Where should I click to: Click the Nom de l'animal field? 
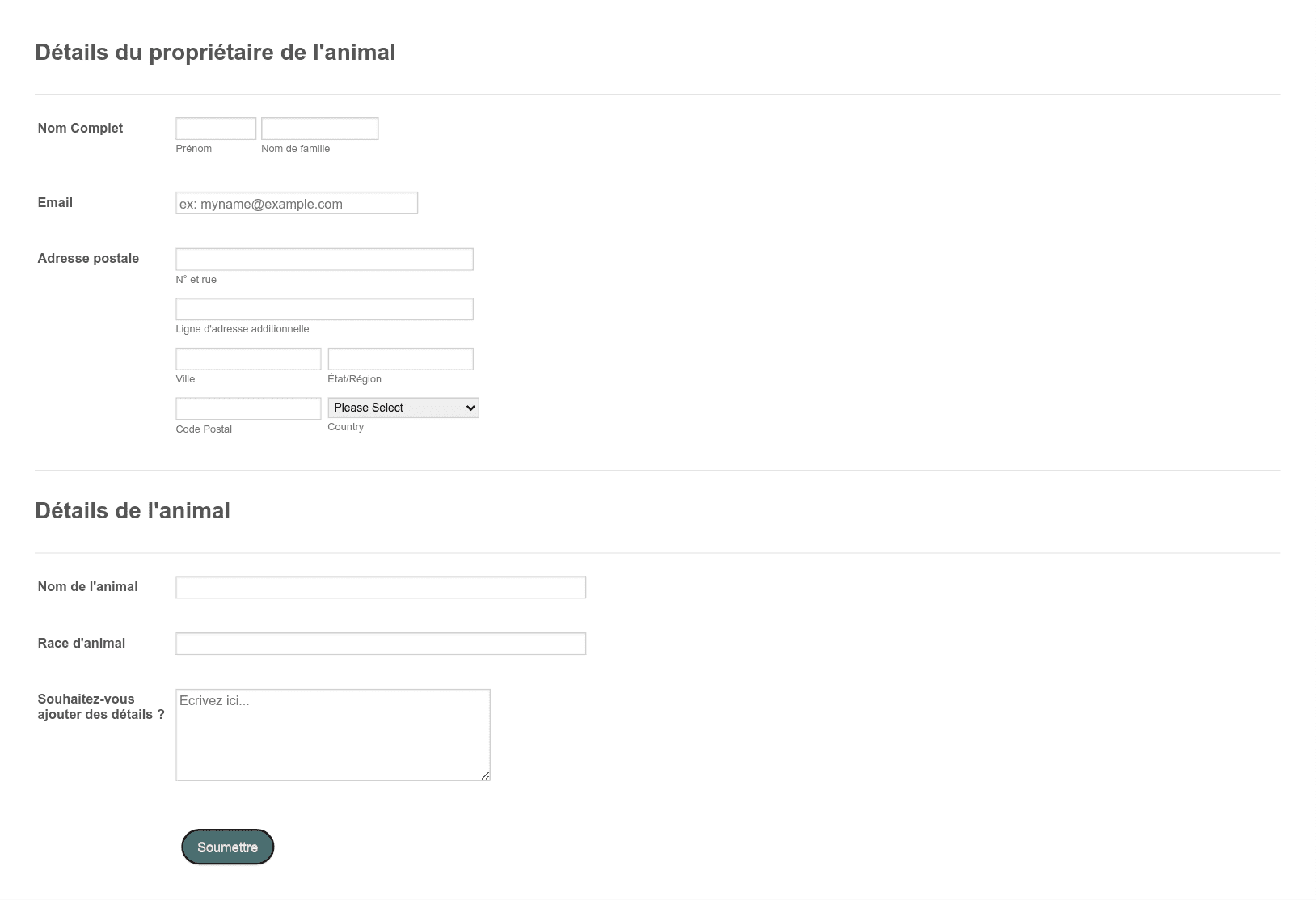(x=381, y=587)
